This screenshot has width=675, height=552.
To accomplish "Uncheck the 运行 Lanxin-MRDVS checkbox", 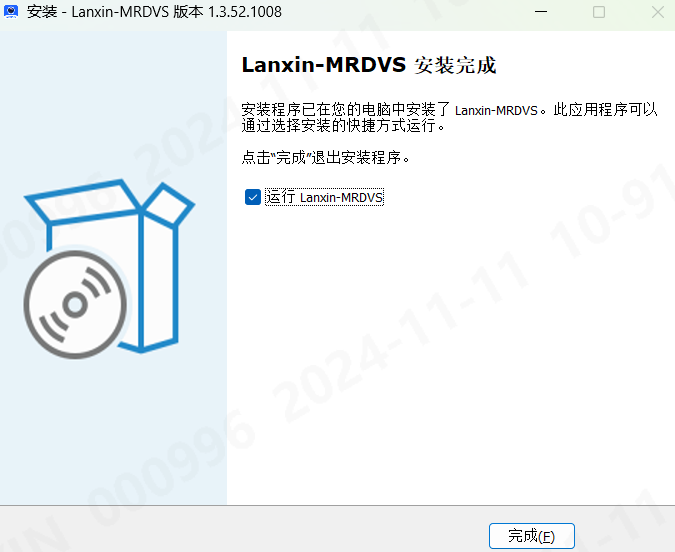I will pyautogui.click(x=253, y=197).
